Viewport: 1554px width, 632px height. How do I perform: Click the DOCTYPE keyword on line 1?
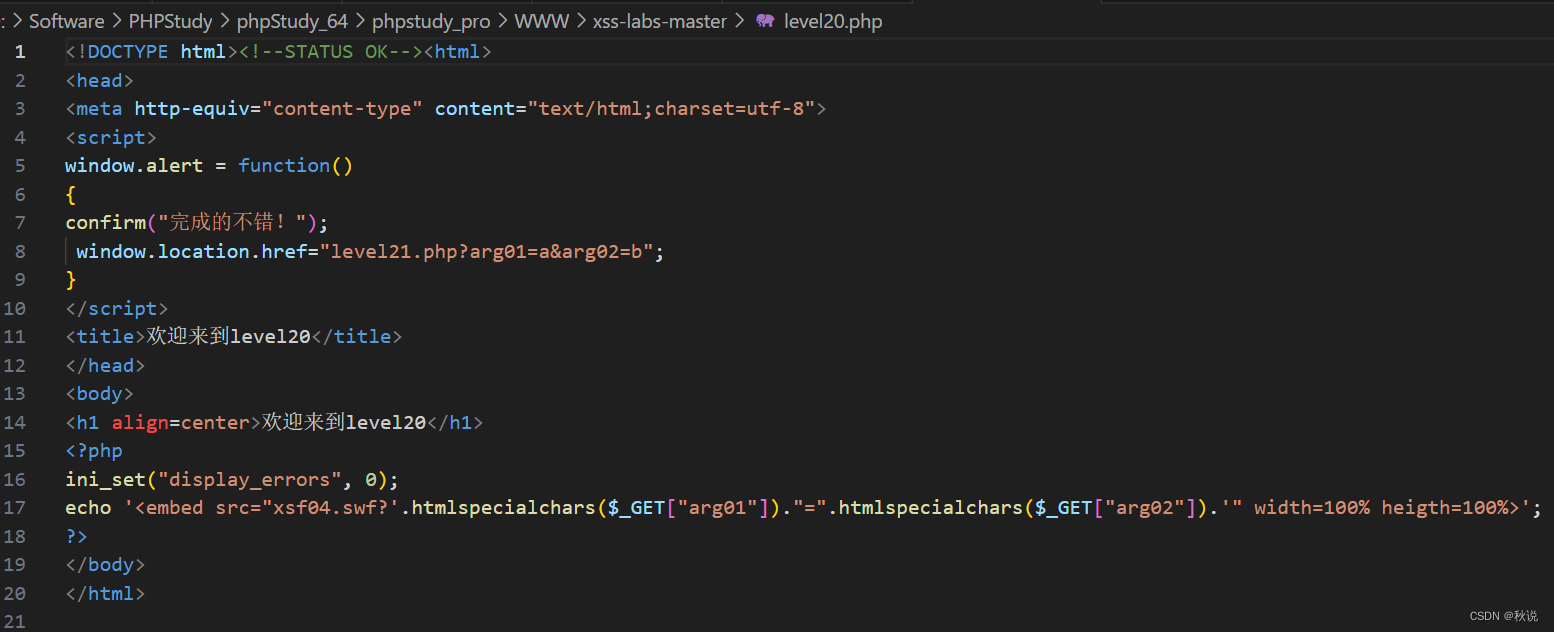[x=128, y=52]
